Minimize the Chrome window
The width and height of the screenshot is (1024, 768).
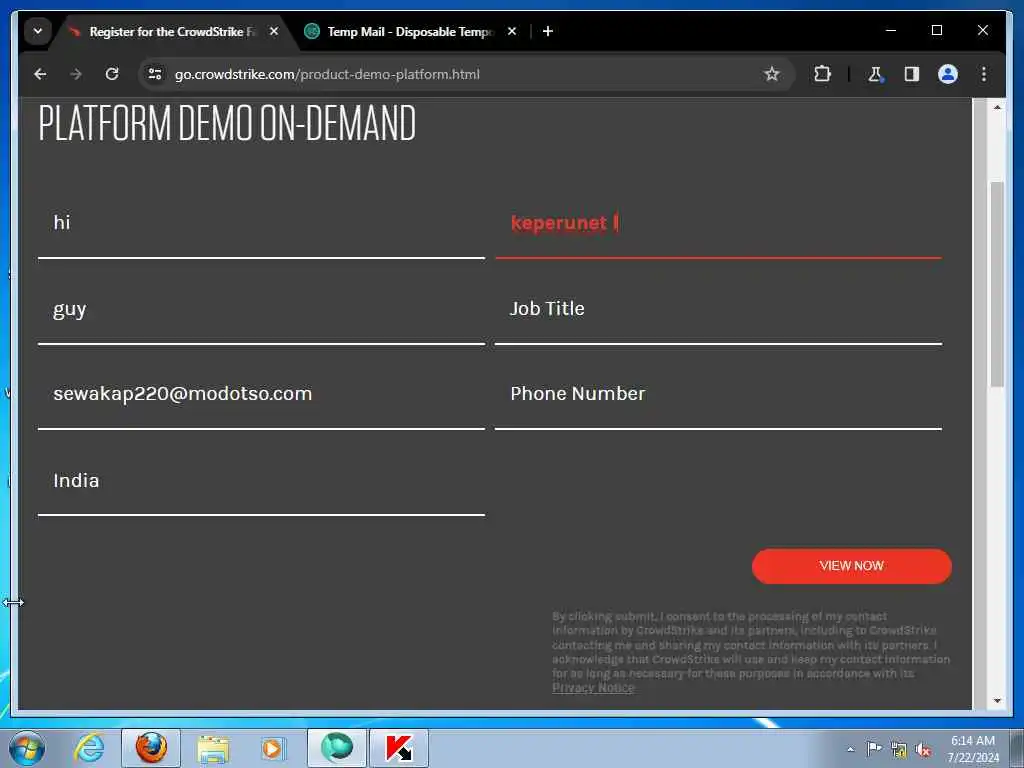(x=891, y=30)
